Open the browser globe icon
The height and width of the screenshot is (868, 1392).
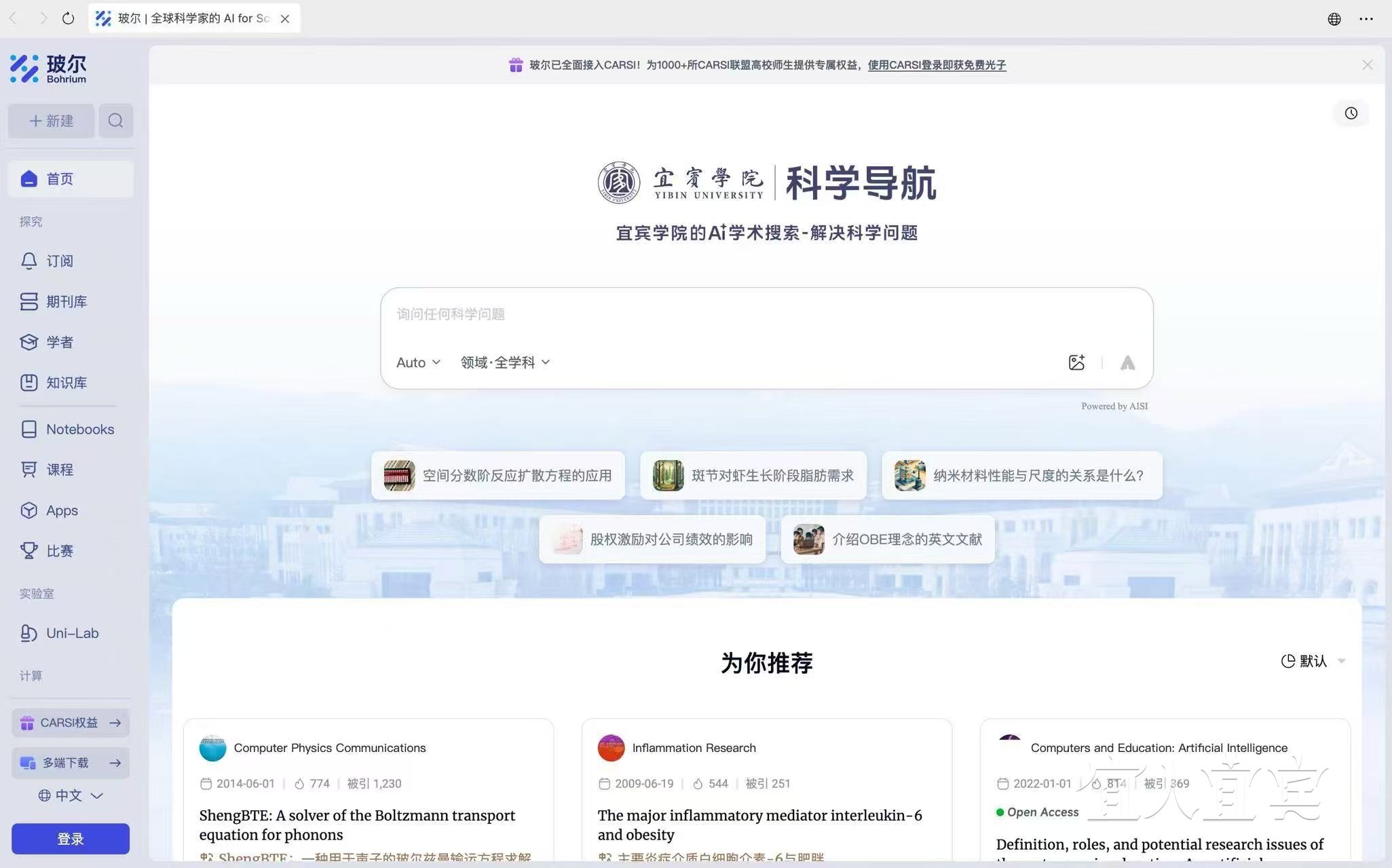[1334, 19]
